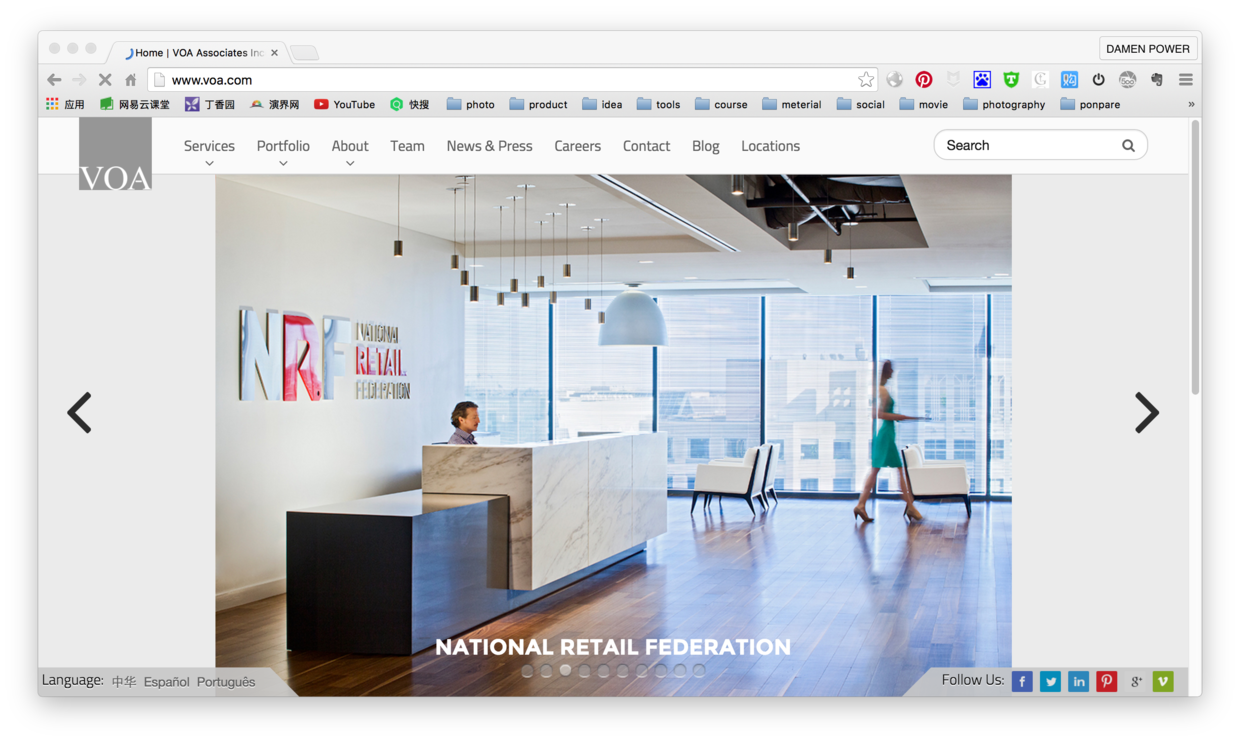The image size is (1240, 742).
Task: Click the magnifier icon in the search box
Action: 1128,146
